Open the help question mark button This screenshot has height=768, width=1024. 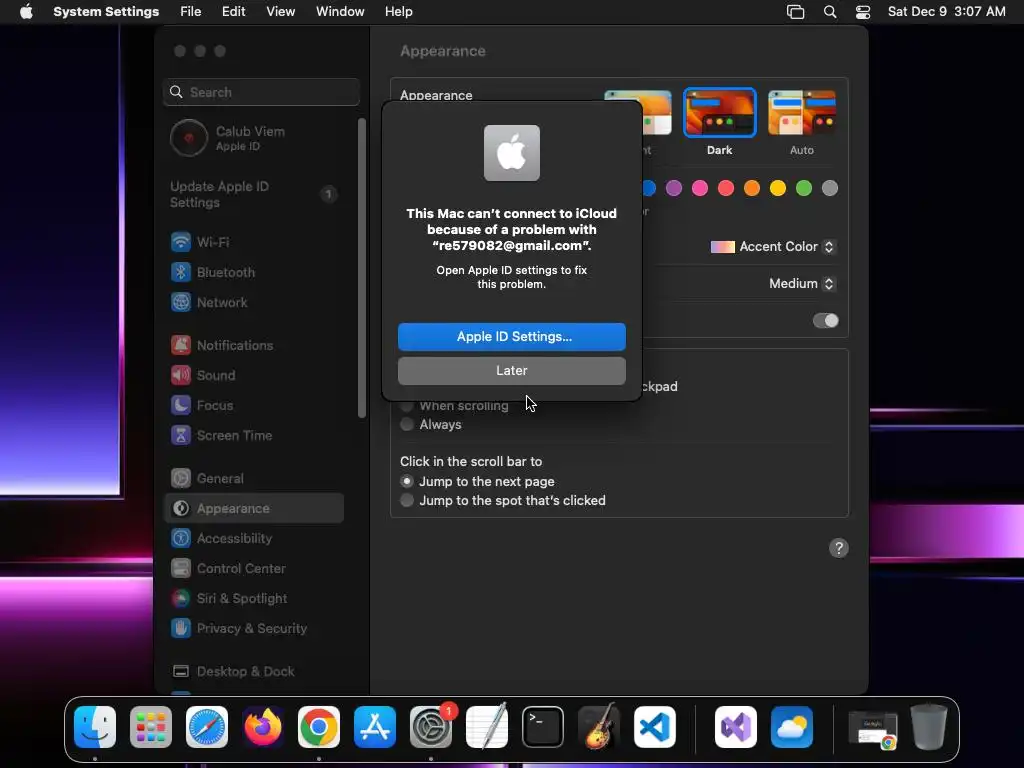(839, 548)
